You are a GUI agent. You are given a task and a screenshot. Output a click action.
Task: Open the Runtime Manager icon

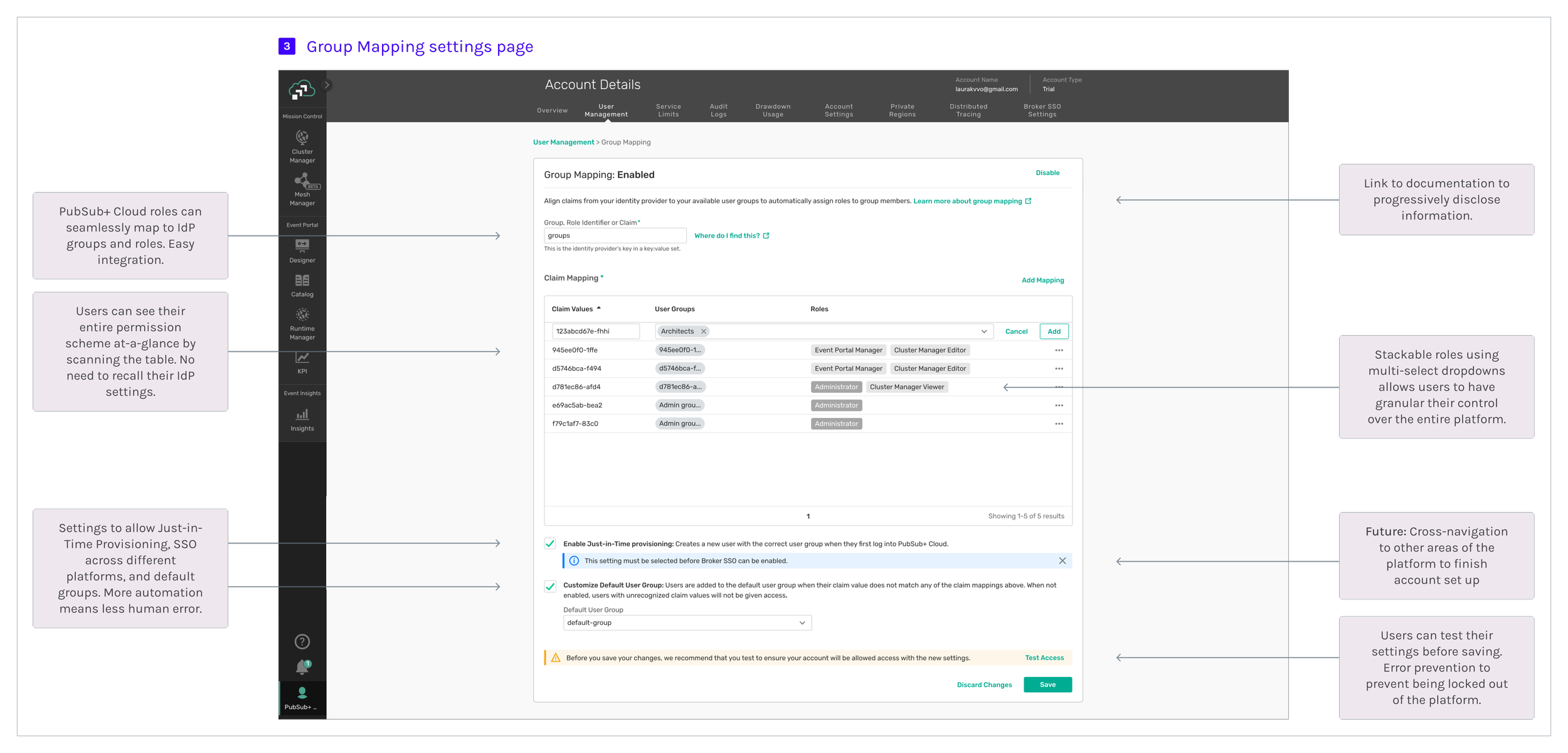click(x=302, y=315)
